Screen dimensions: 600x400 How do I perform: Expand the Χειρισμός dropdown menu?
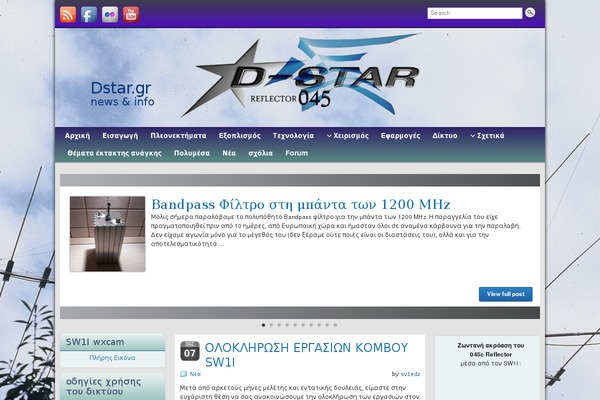tap(347, 136)
